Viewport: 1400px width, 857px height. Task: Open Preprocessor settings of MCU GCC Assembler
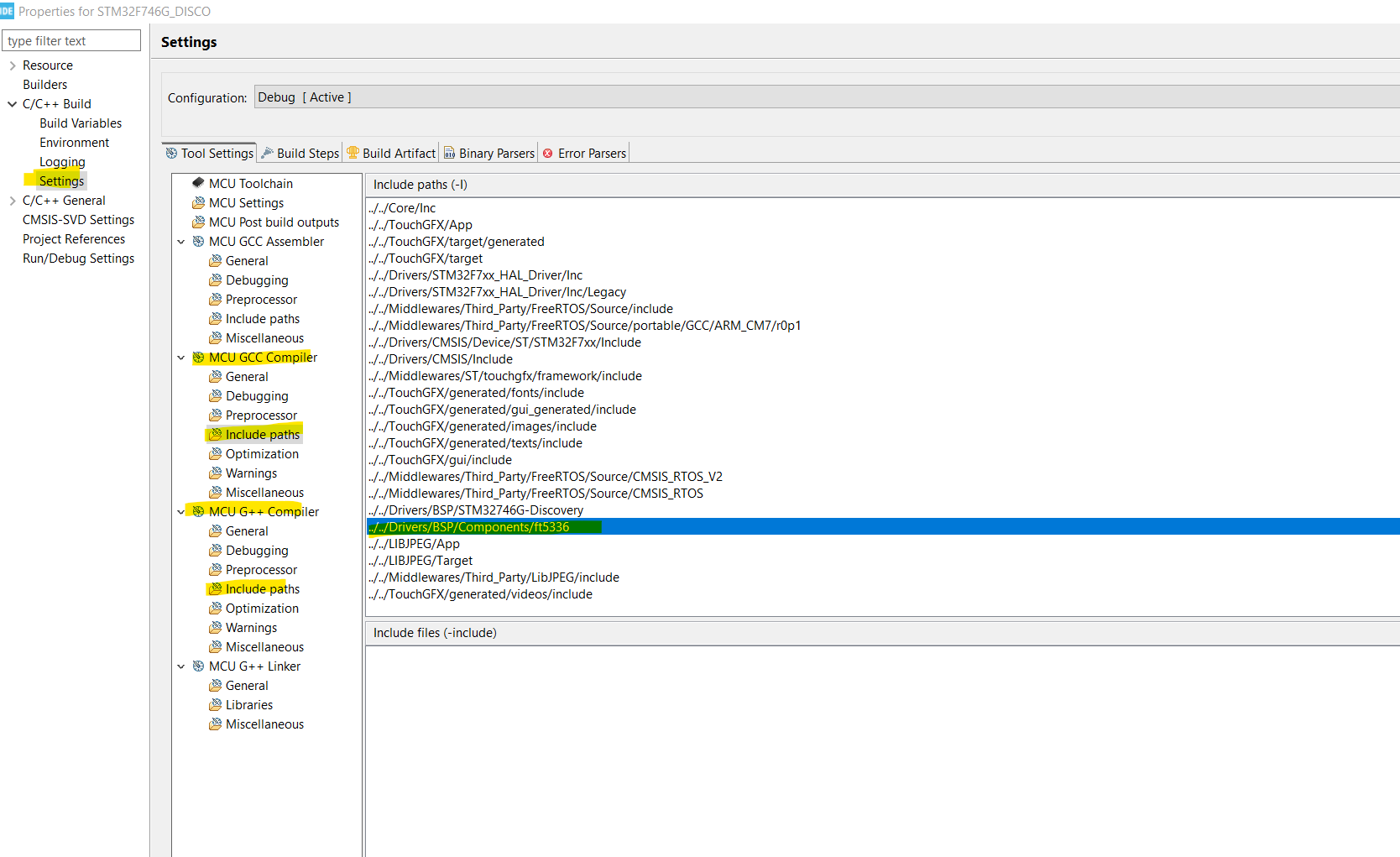[x=261, y=299]
